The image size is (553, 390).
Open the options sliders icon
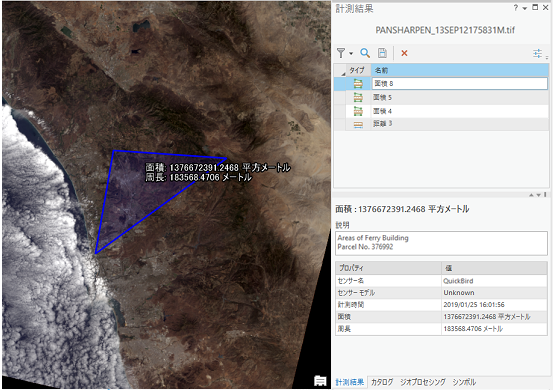click(x=537, y=54)
